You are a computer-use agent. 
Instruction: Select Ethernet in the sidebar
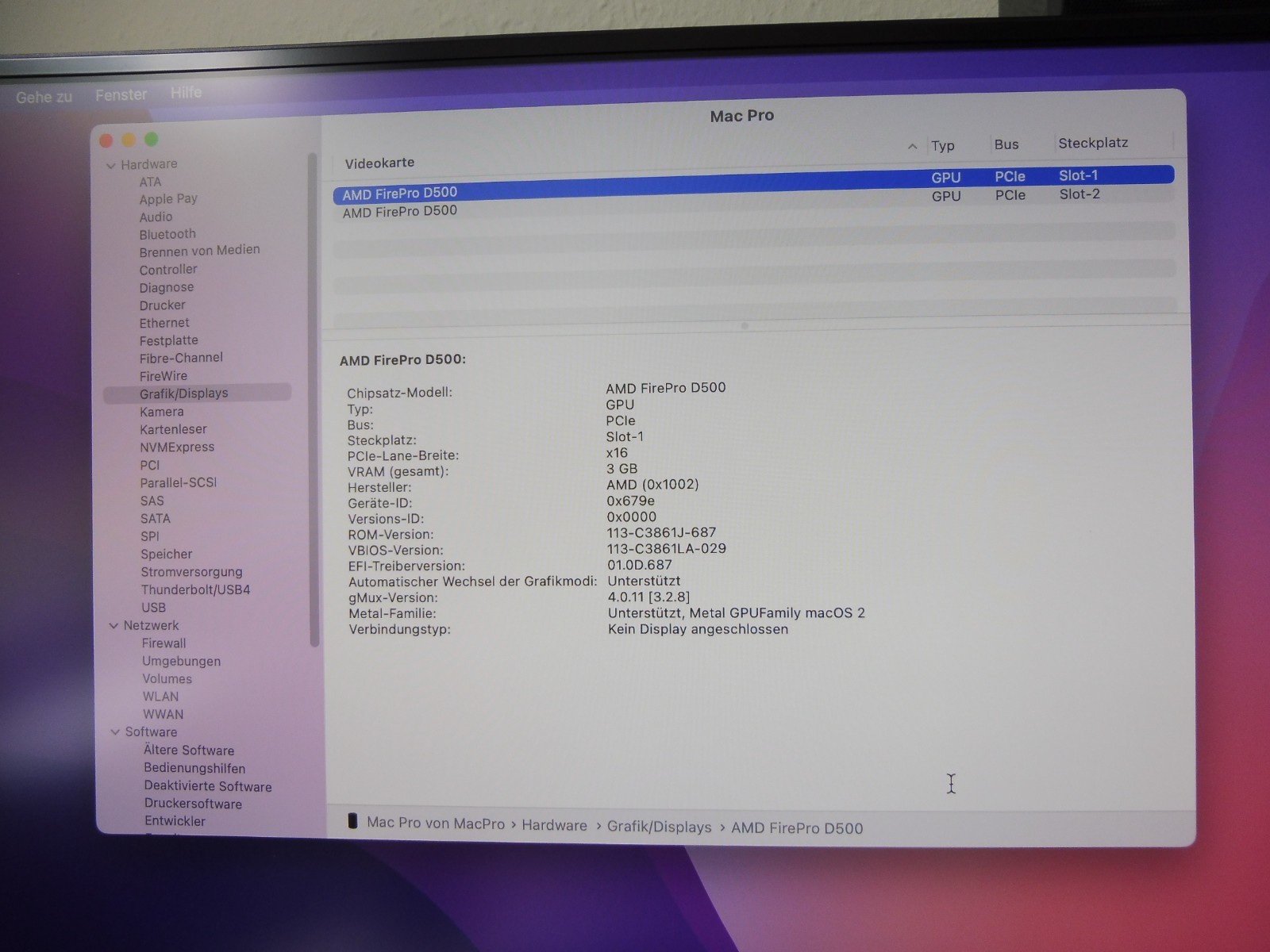pos(164,323)
